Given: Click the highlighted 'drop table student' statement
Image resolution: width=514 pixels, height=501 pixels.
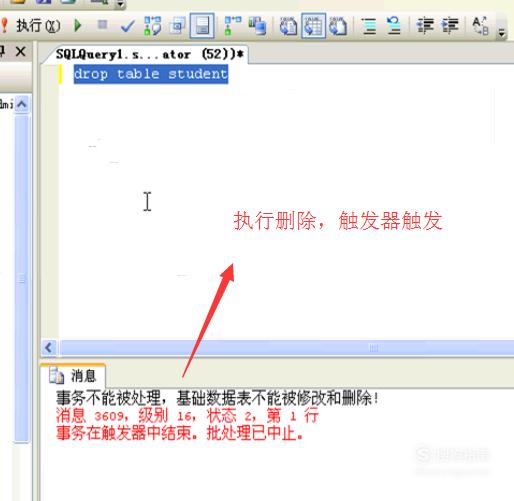Looking at the screenshot, I should point(151,74).
